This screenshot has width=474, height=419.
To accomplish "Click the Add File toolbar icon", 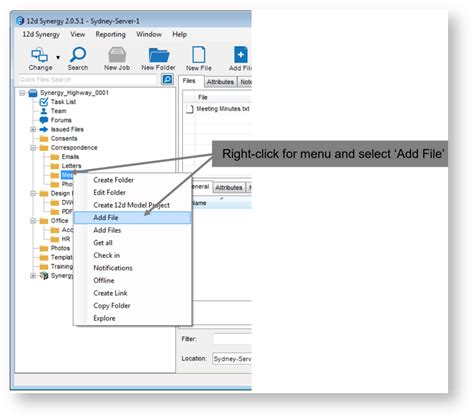I will point(241,55).
